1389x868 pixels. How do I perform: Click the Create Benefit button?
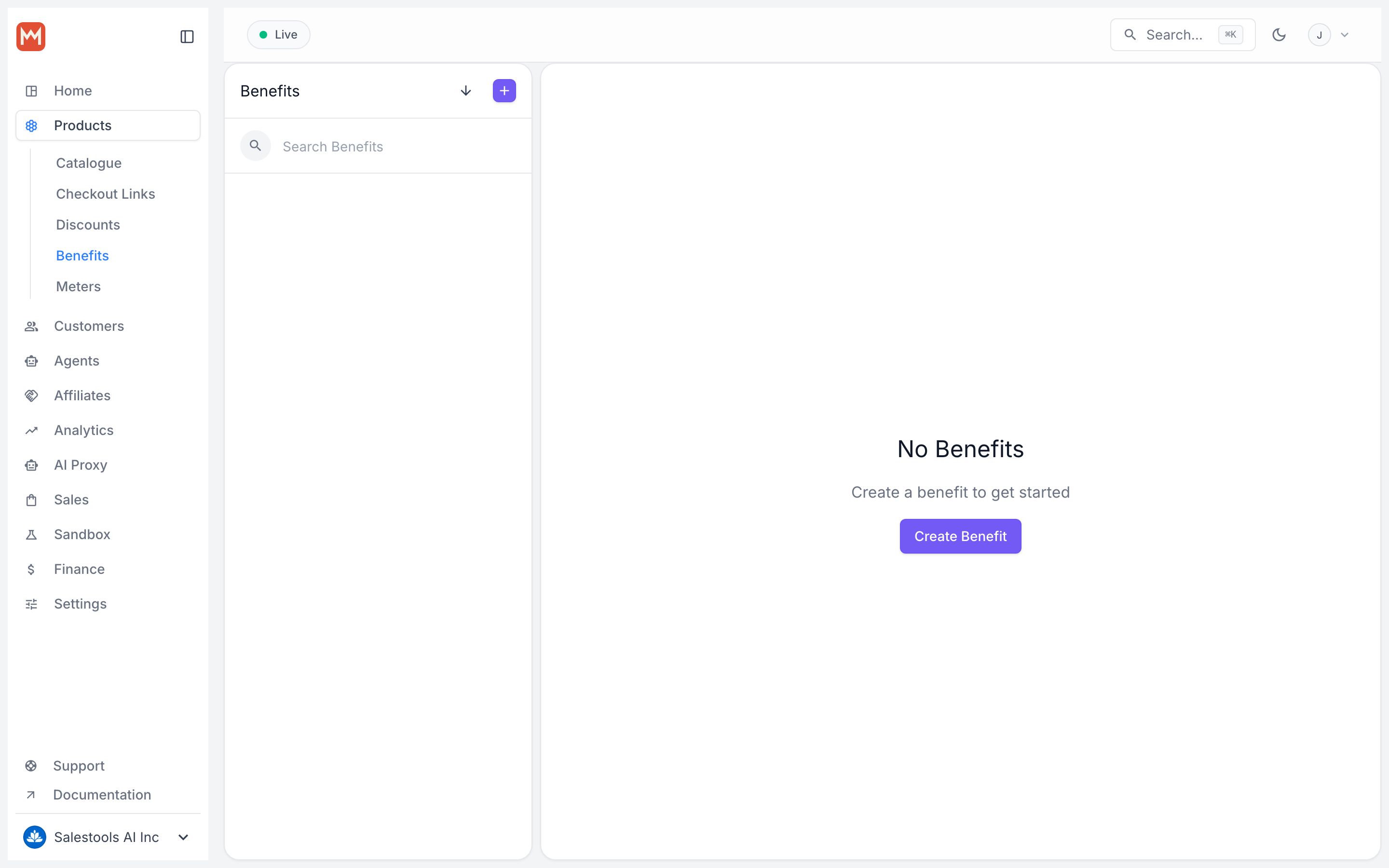tap(960, 536)
